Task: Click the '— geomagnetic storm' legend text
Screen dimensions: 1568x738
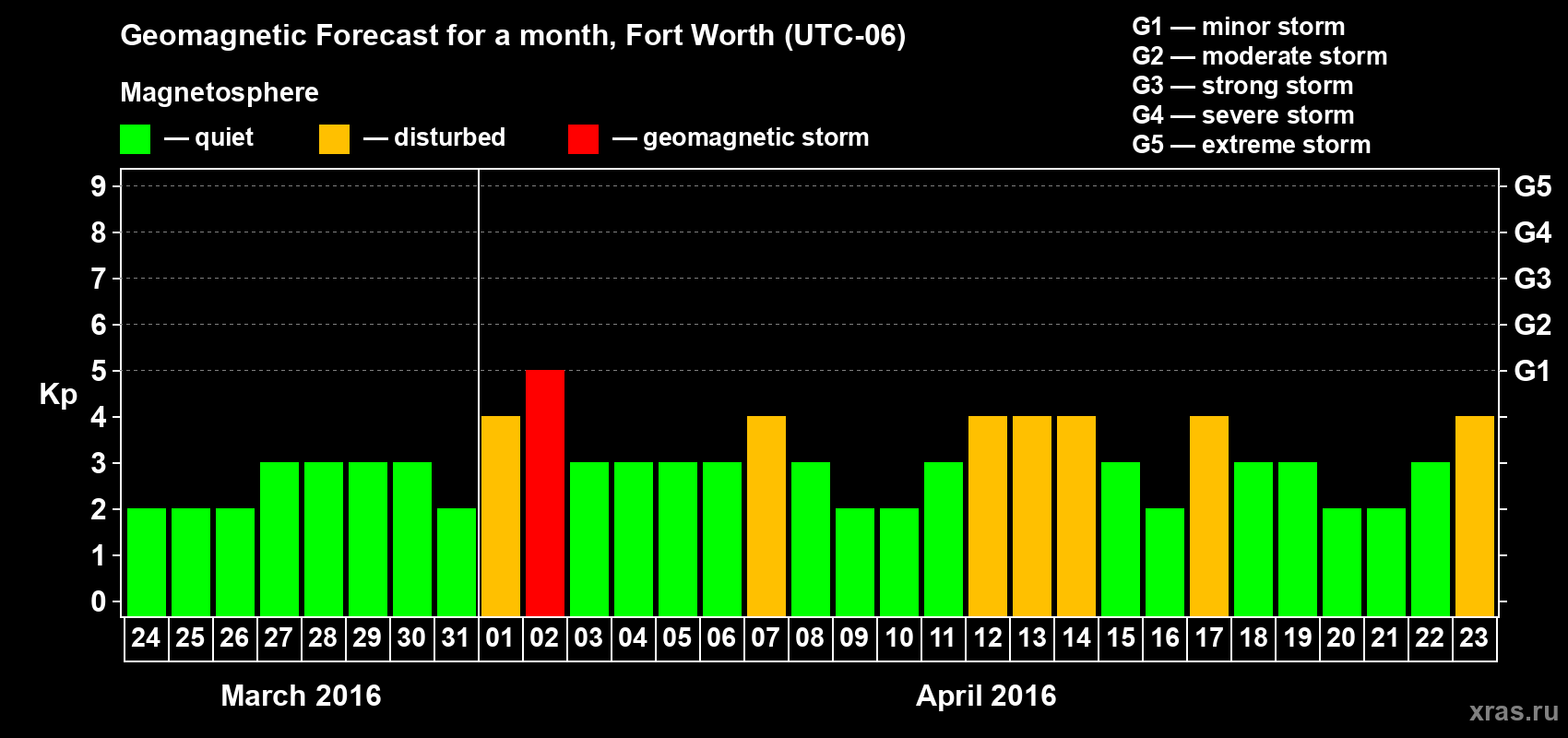Action: click(x=741, y=137)
